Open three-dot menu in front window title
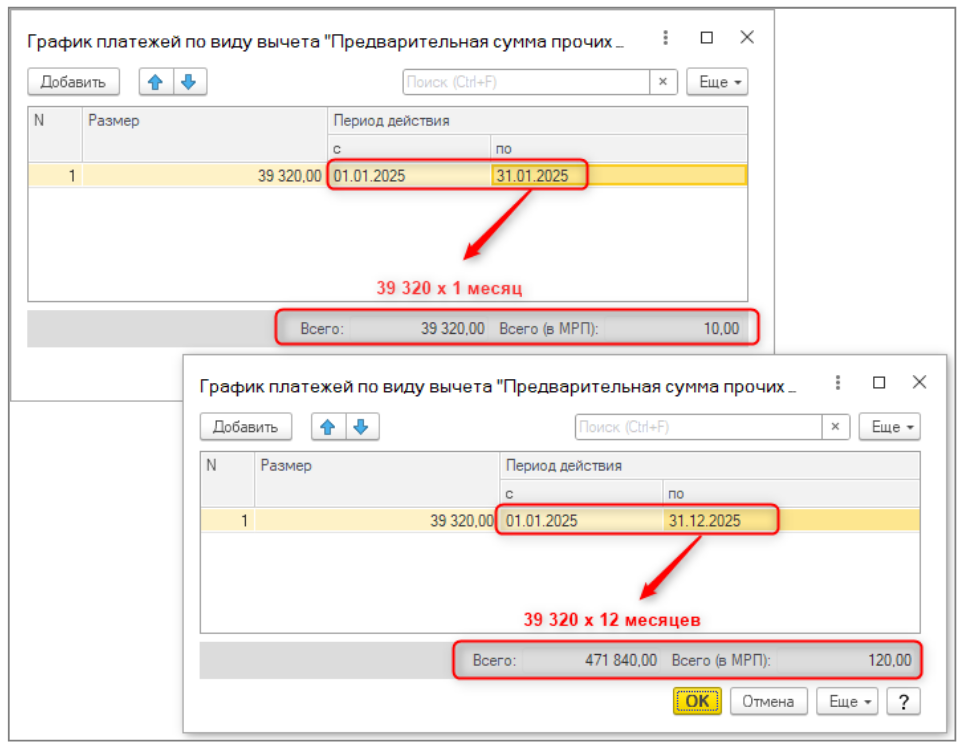The height and width of the screenshot is (751, 967). [x=838, y=383]
